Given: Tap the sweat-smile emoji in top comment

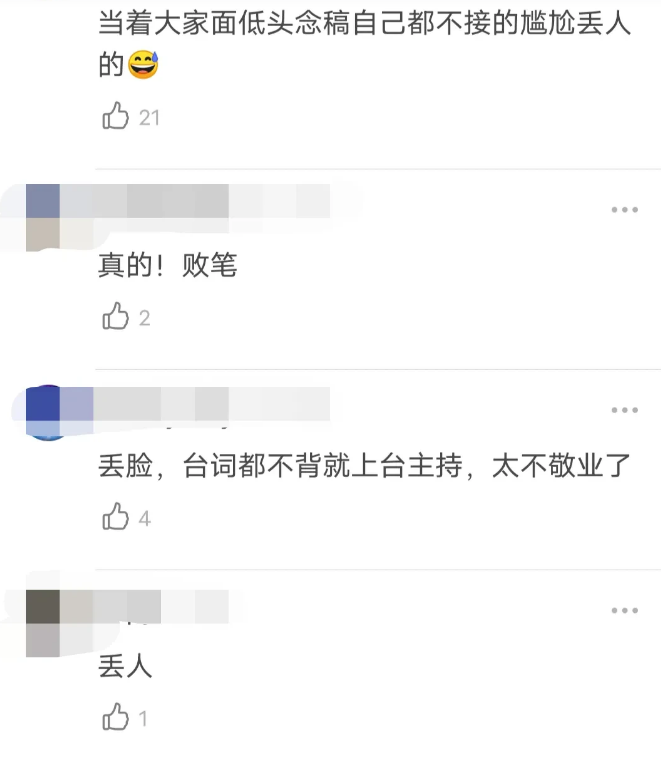Looking at the screenshot, I should coord(143,64).
